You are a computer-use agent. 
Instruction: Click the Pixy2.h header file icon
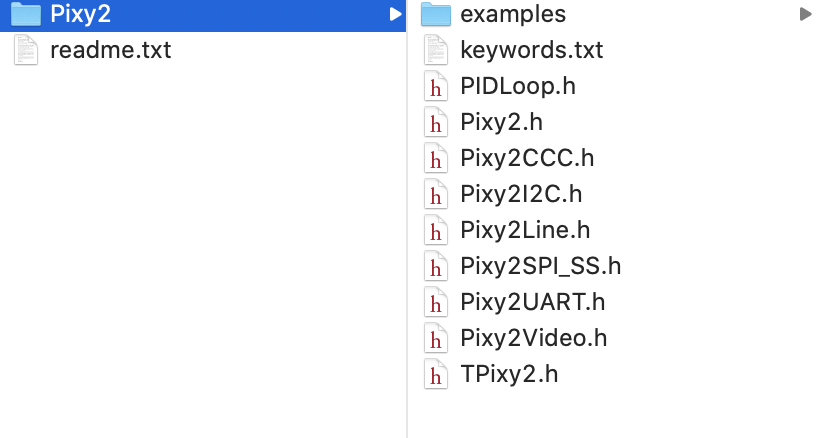click(435, 122)
